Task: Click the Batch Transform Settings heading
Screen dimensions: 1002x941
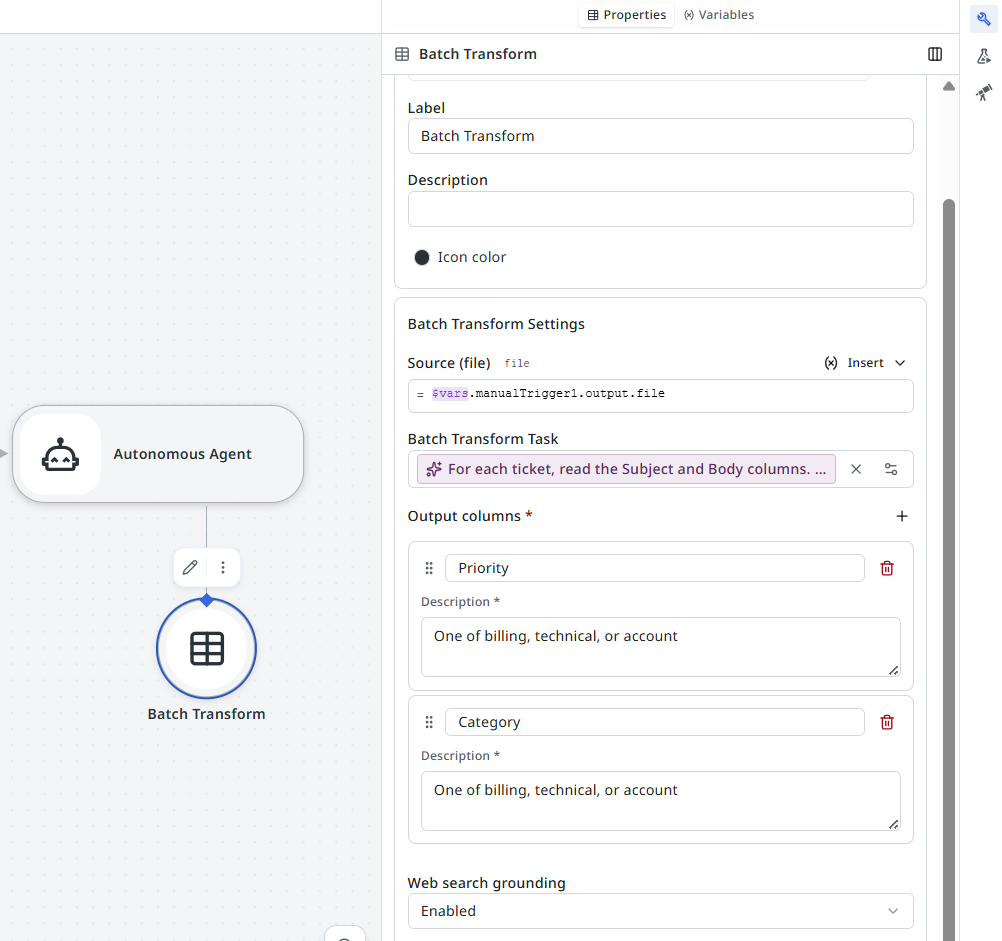Action: pyautogui.click(x=496, y=325)
